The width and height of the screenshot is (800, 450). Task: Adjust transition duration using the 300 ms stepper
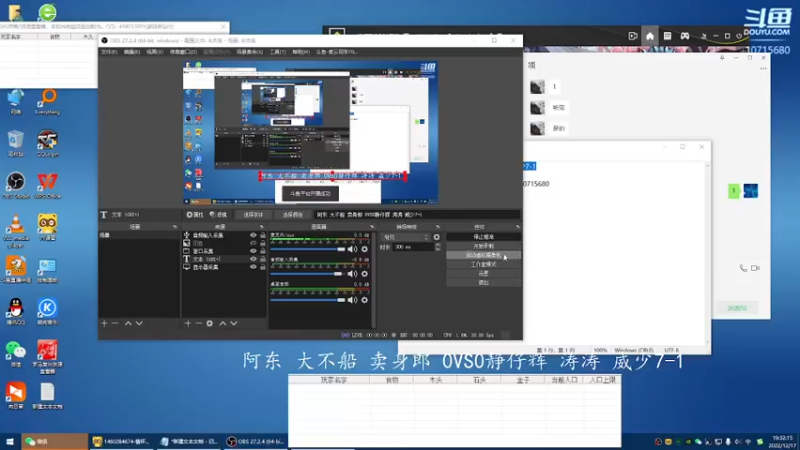[438, 247]
